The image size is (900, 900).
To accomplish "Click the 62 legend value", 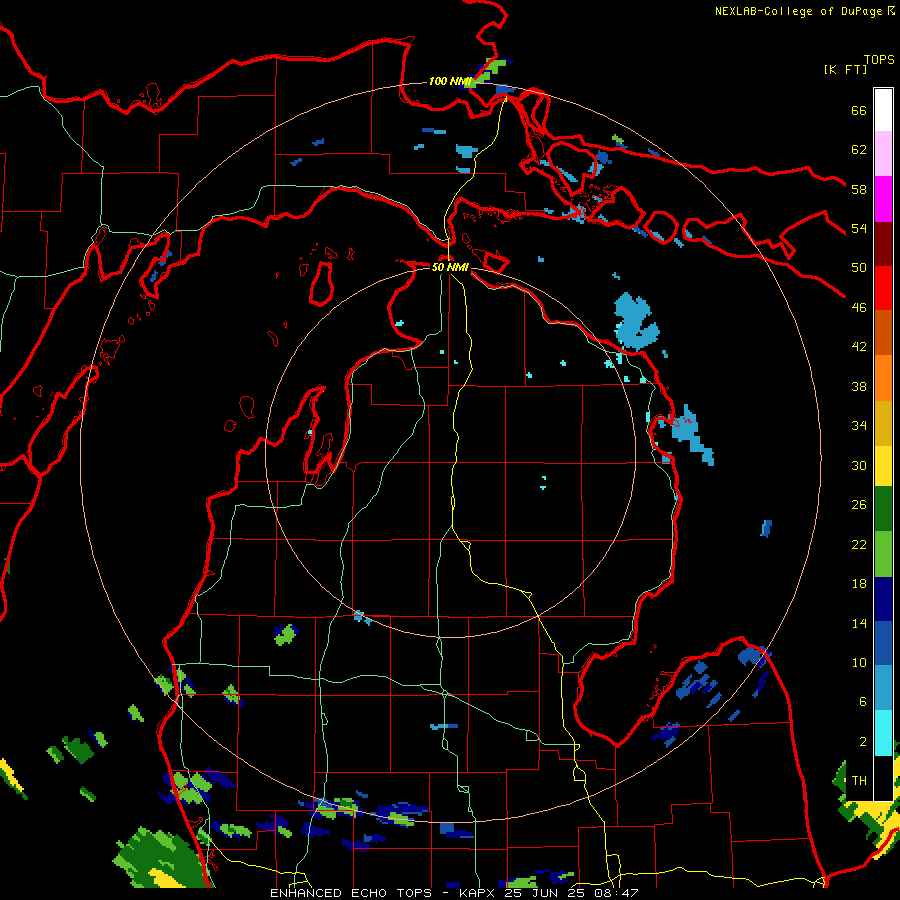I will [859, 150].
